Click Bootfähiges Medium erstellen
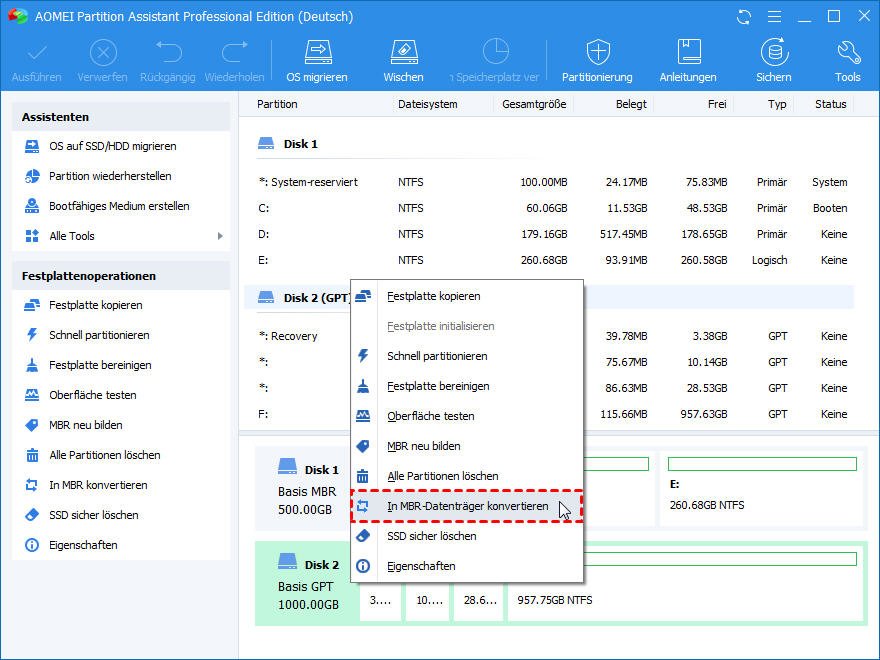This screenshot has width=880, height=660. 121,206
